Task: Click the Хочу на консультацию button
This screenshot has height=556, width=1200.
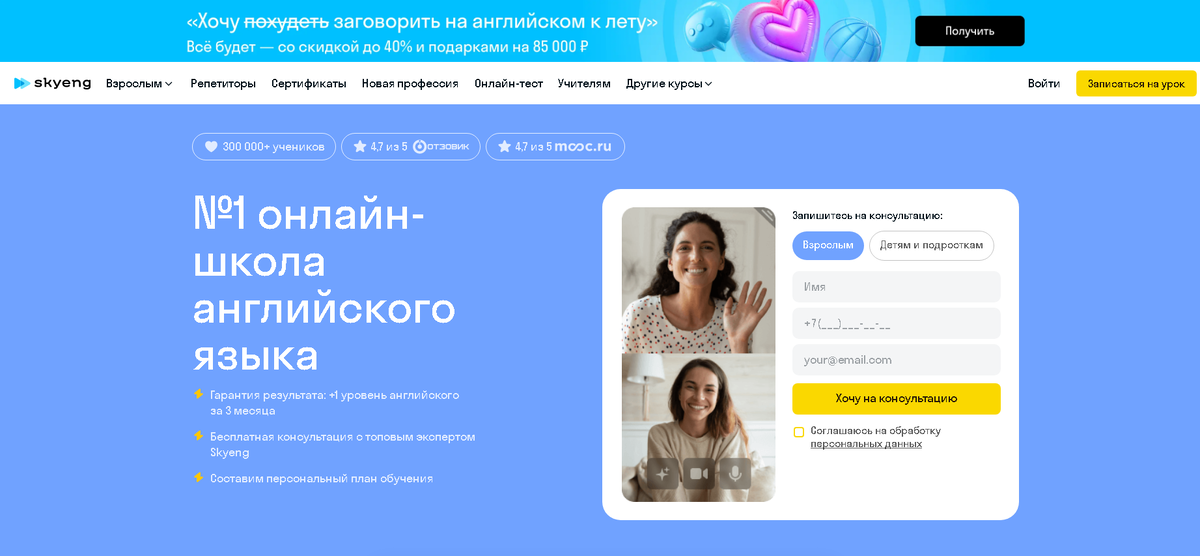Action: pos(896,398)
